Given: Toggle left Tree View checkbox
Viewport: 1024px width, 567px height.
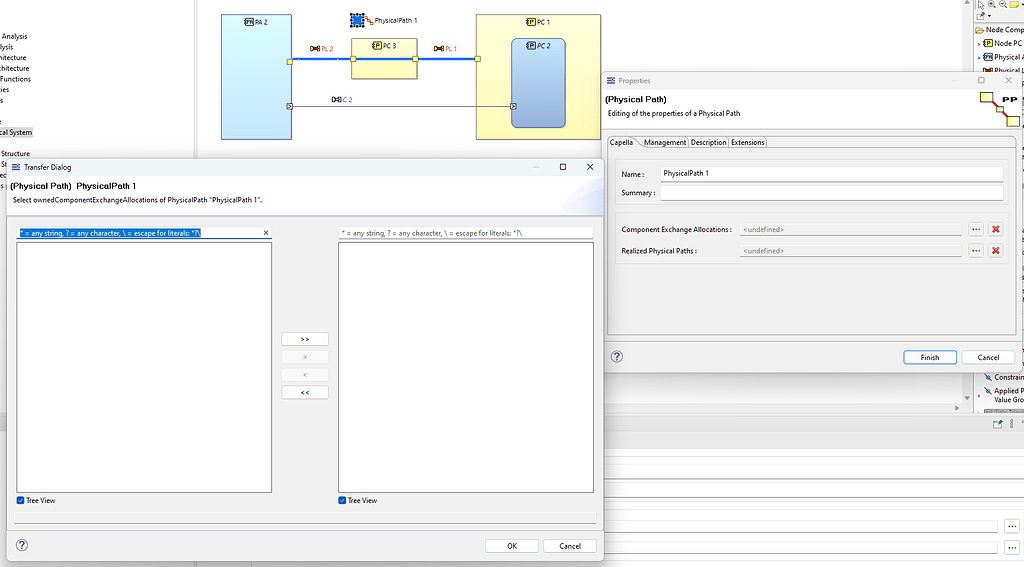Looking at the screenshot, I should pyautogui.click(x=20, y=500).
